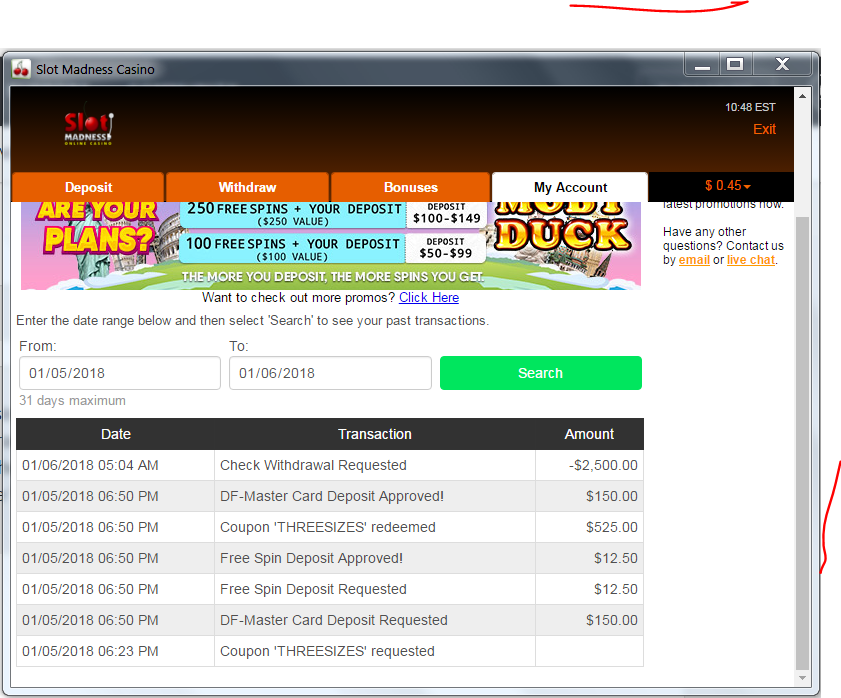Click the free spins promo banner

pos(330,246)
